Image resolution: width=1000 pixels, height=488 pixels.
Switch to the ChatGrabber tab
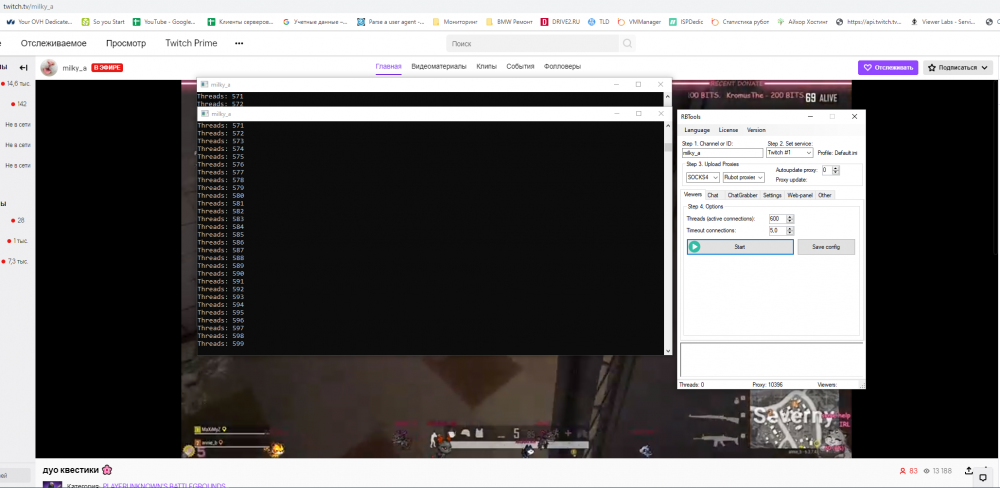pos(742,195)
